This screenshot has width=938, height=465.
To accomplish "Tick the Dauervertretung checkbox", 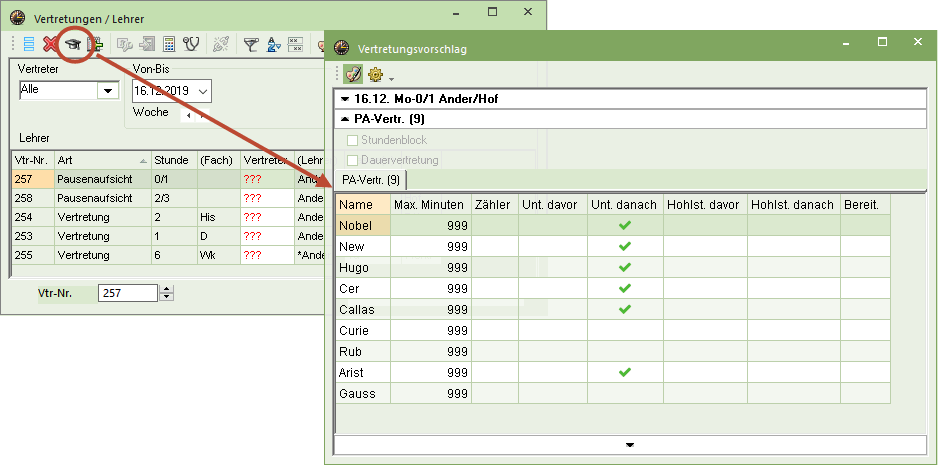I will (x=352, y=160).
